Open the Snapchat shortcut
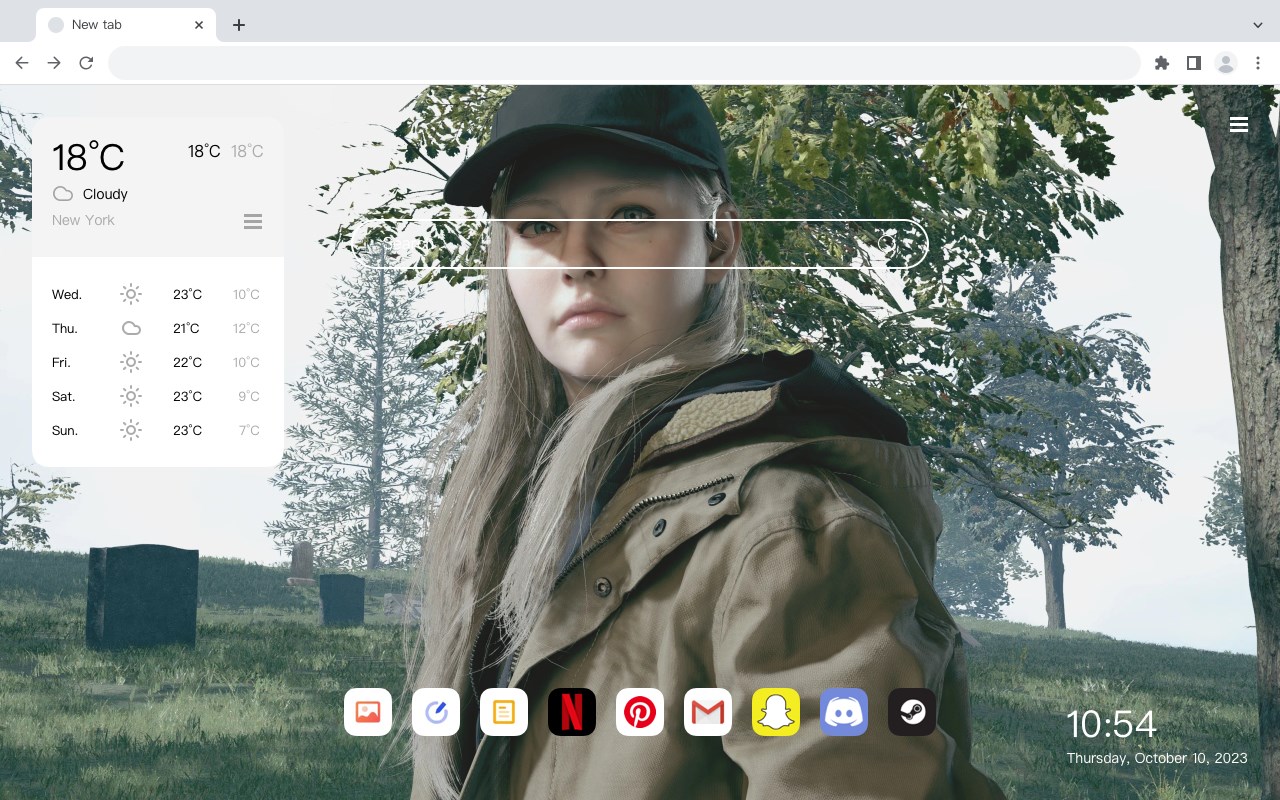Image resolution: width=1280 pixels, height=800 pixels. [x=776, y=712]
